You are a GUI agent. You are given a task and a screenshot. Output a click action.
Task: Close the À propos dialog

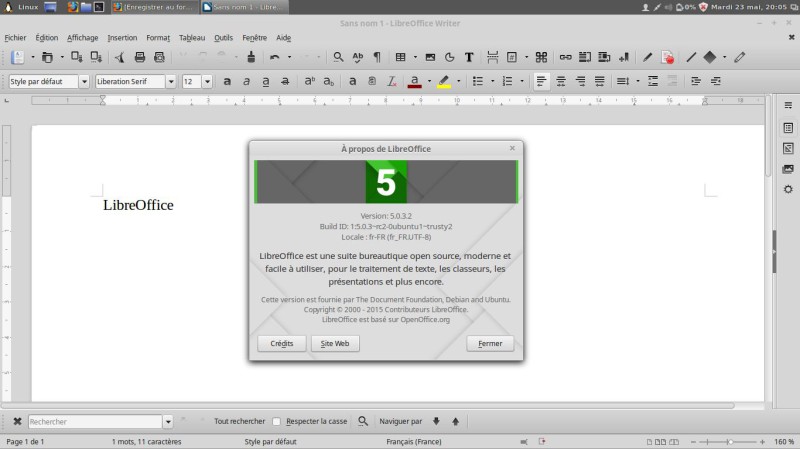(512, 148)
